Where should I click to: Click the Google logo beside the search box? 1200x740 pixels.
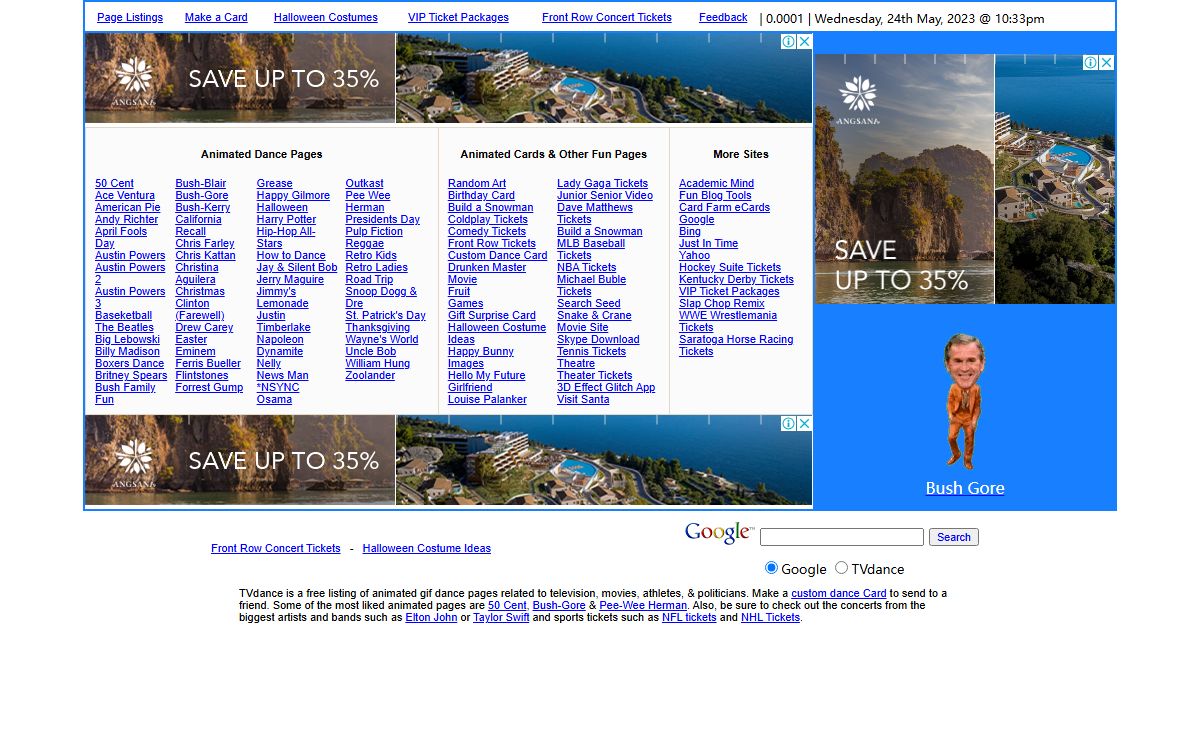(x=719, y=533)
